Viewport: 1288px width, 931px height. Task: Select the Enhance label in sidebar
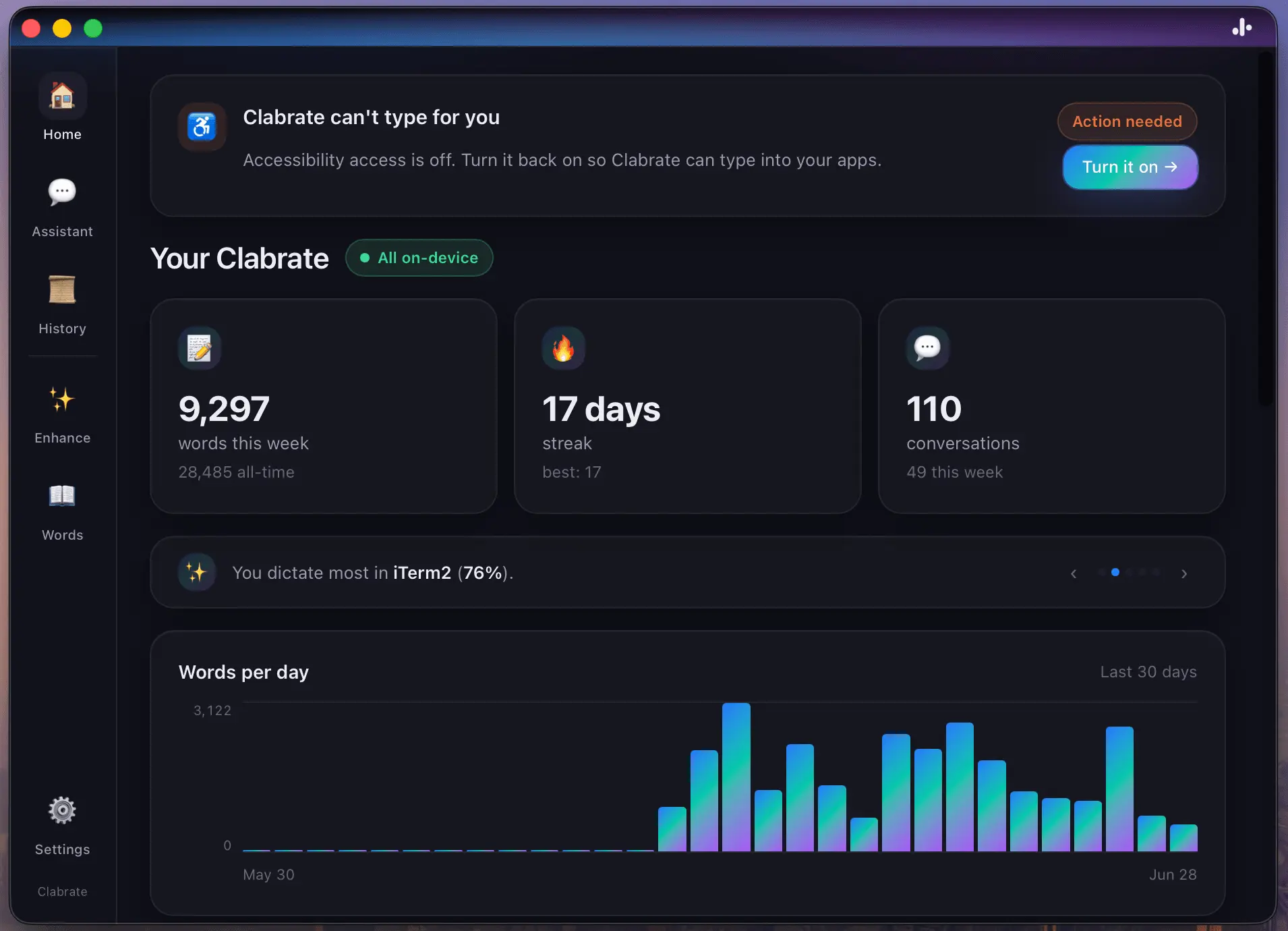(x=62, y=438)
